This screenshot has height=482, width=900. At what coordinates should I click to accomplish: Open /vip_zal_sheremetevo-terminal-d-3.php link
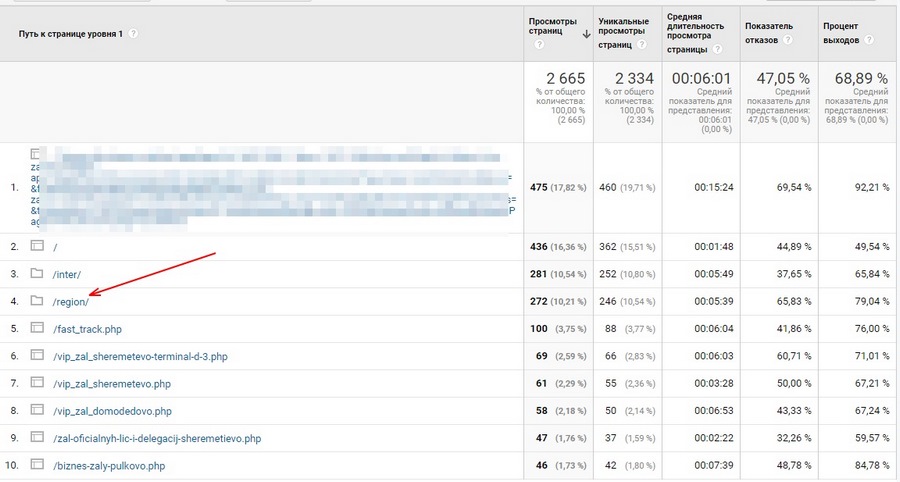tap(140, 357)
